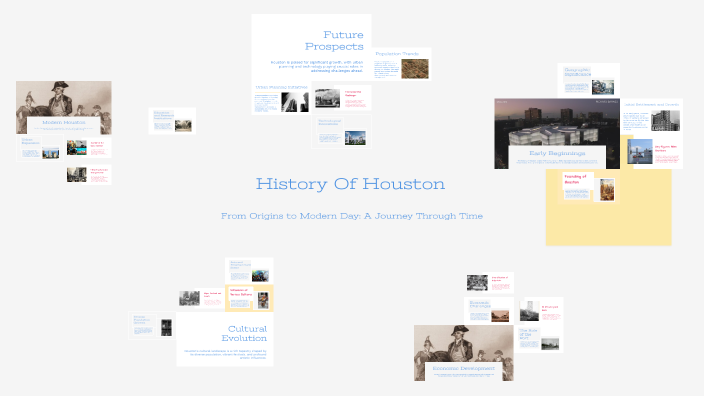Open the pink-titled slide with tower photo

(x=540, y=311)
